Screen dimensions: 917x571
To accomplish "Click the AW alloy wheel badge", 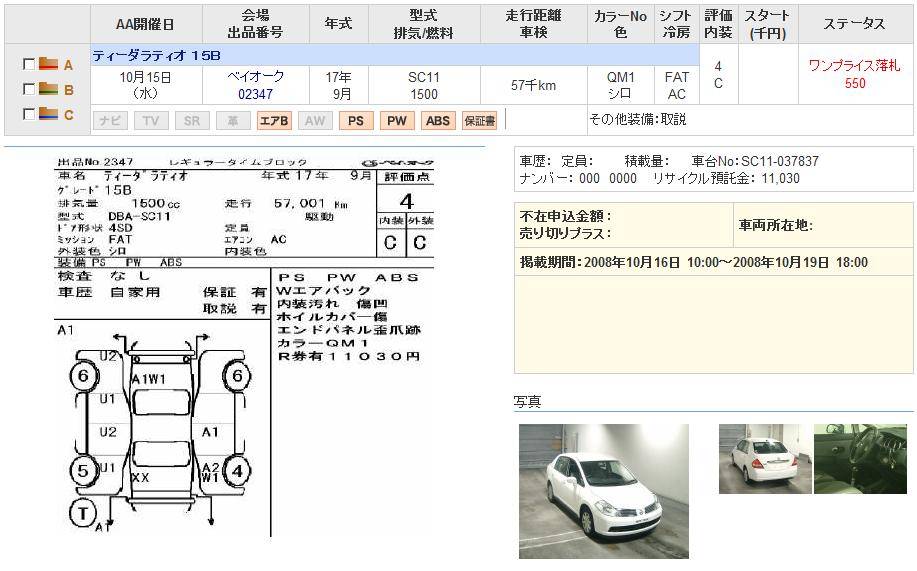I will pos(315,121).
